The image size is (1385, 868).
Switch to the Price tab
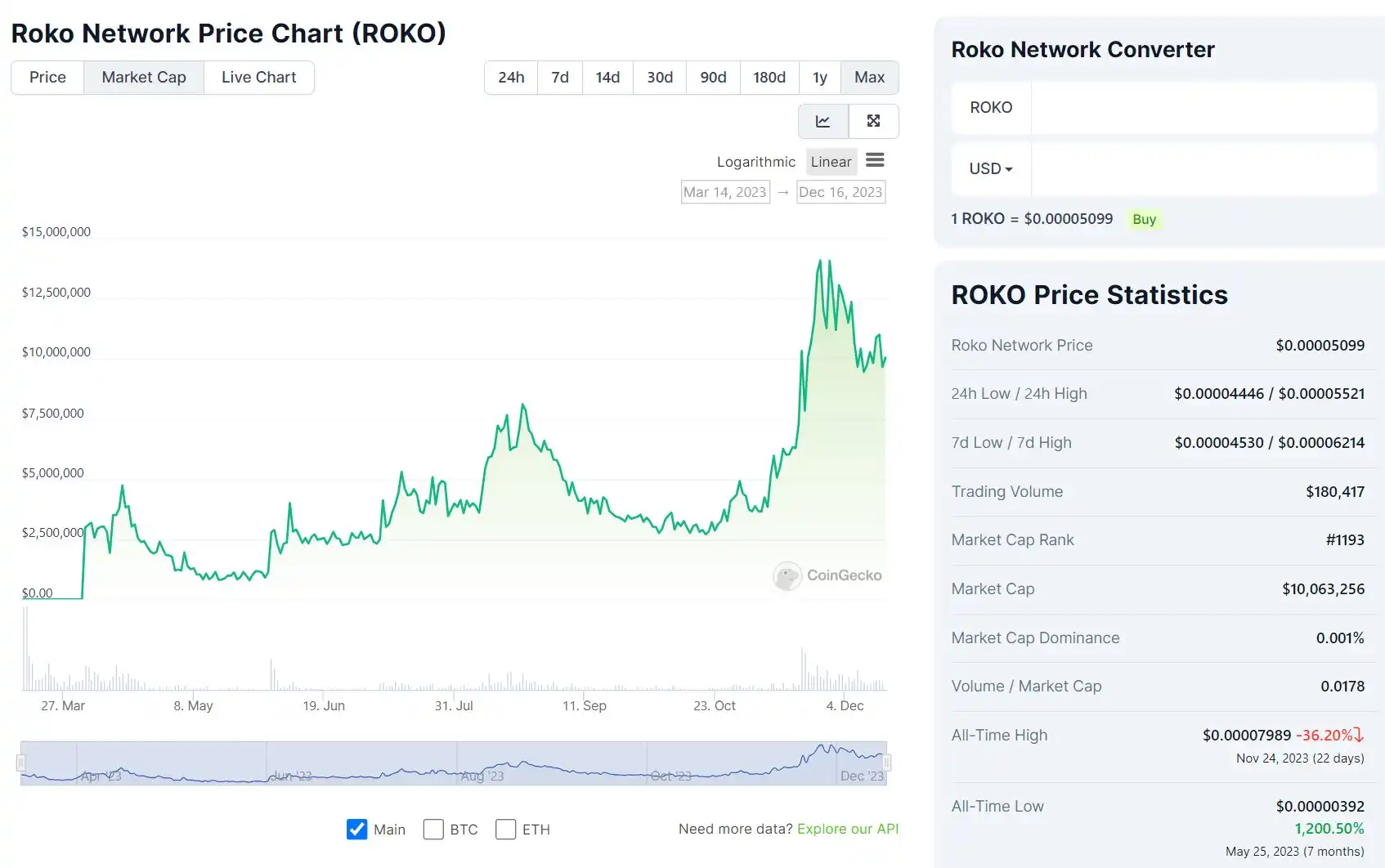coord(47,78)
